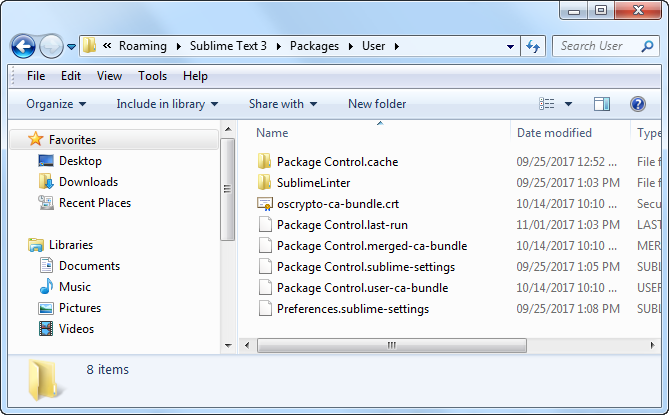Open the Edit menu
The width and height of the screenshot is (669, 415).
71,76
